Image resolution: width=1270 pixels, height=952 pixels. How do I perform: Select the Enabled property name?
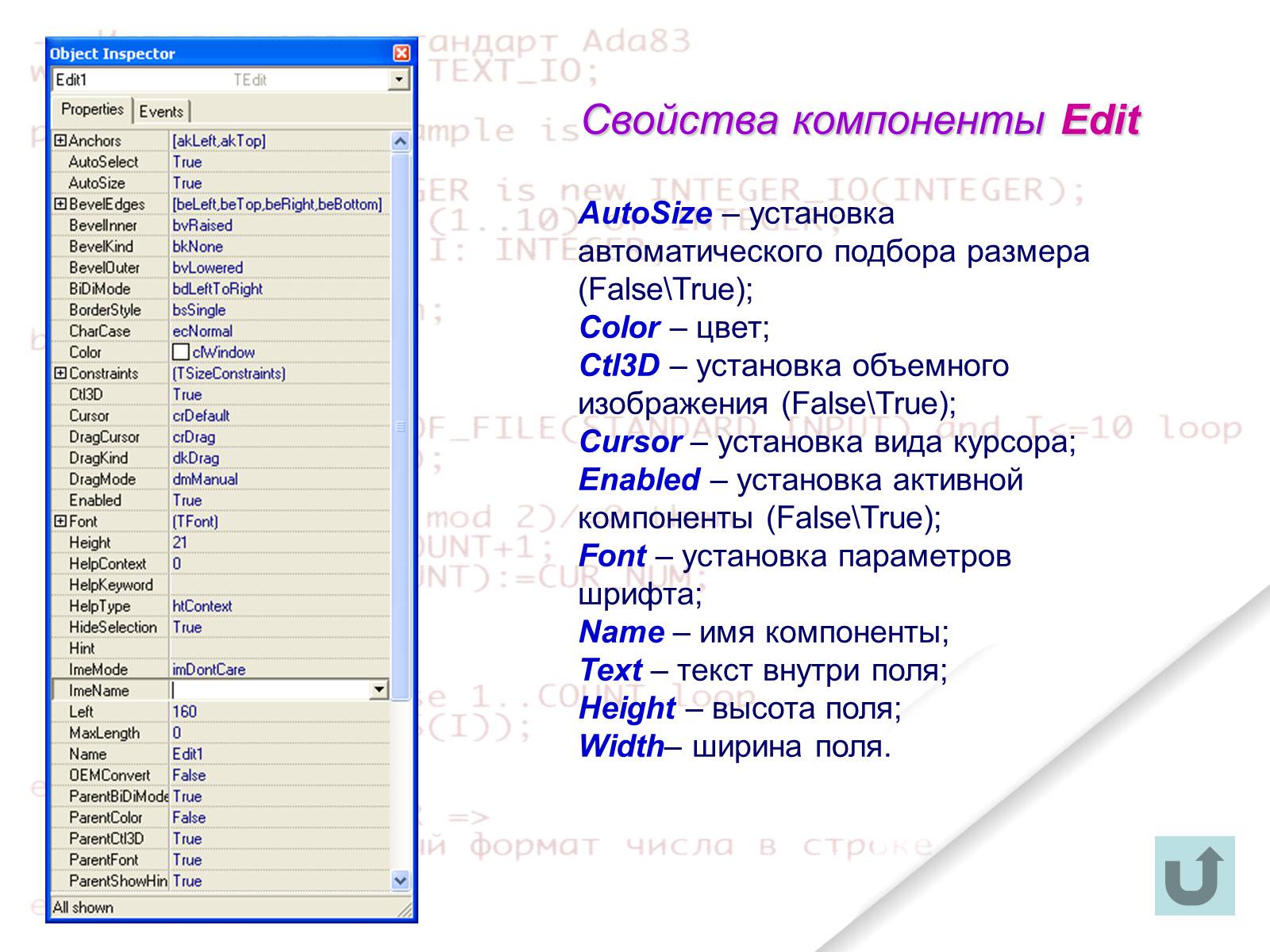click(94, 501)
